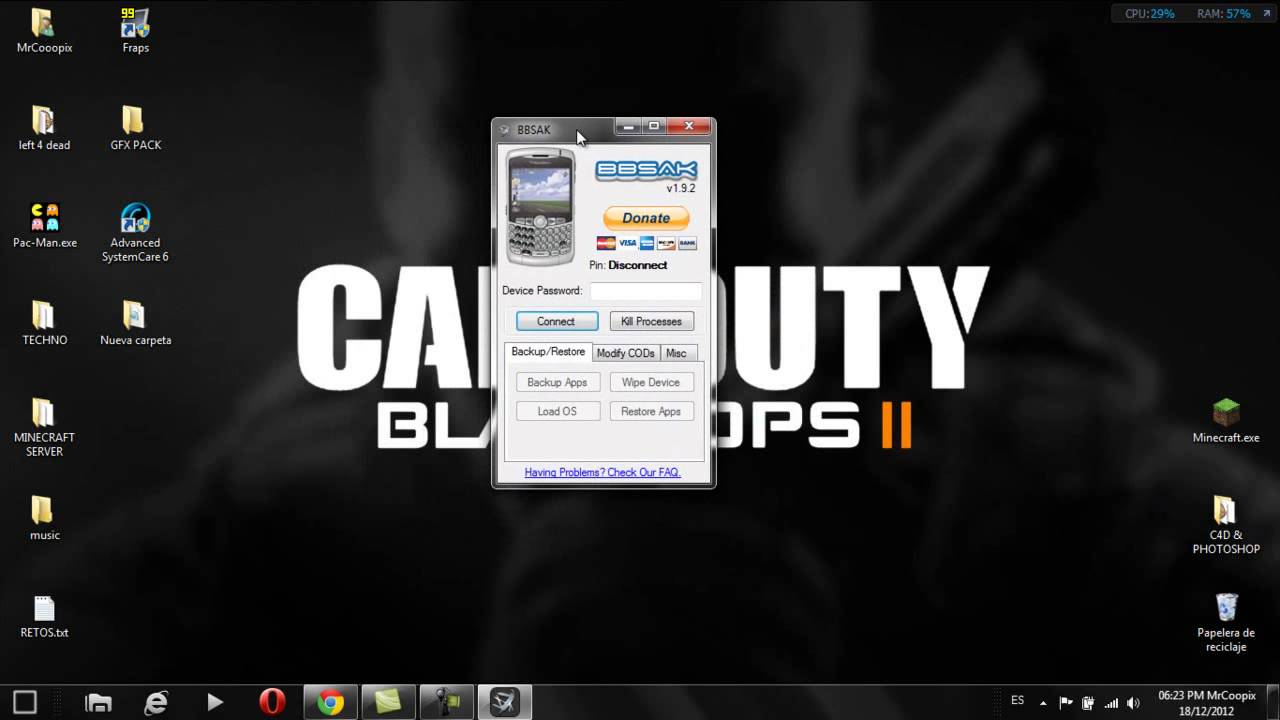Click the BBSAK title bar icon

(505, 130)
